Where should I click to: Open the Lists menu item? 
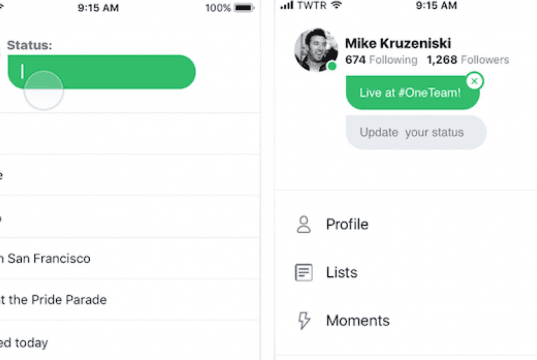[x=406, y=273]
